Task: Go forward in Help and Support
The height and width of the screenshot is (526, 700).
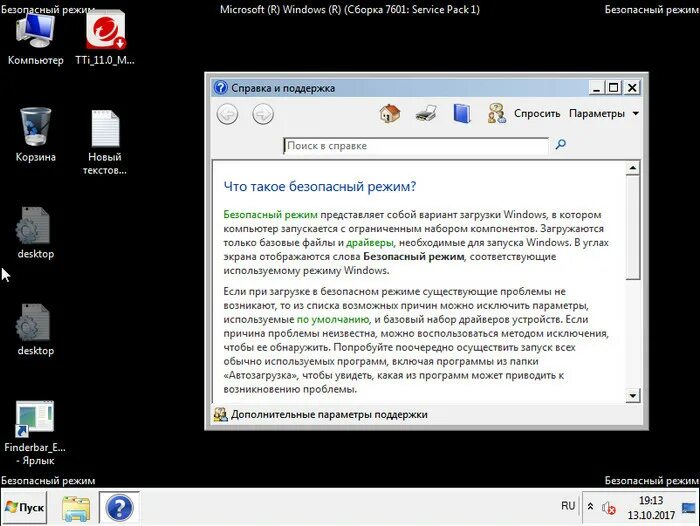Action: 263,114
